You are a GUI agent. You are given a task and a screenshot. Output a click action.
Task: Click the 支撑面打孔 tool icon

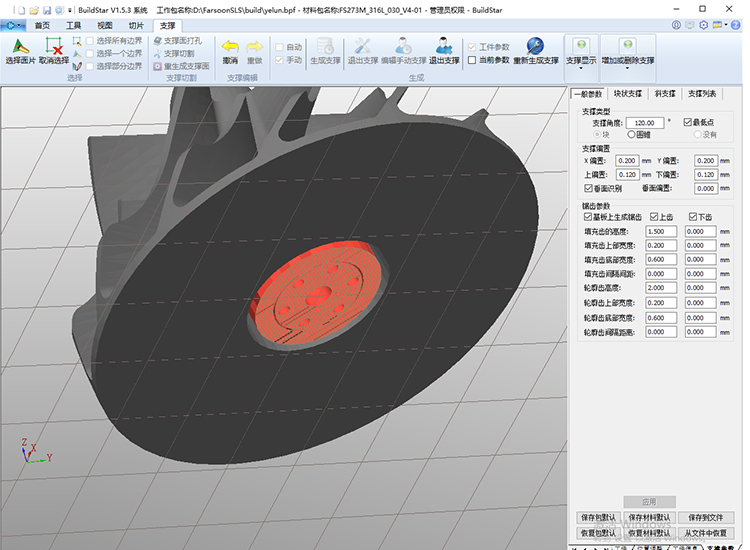157,41
